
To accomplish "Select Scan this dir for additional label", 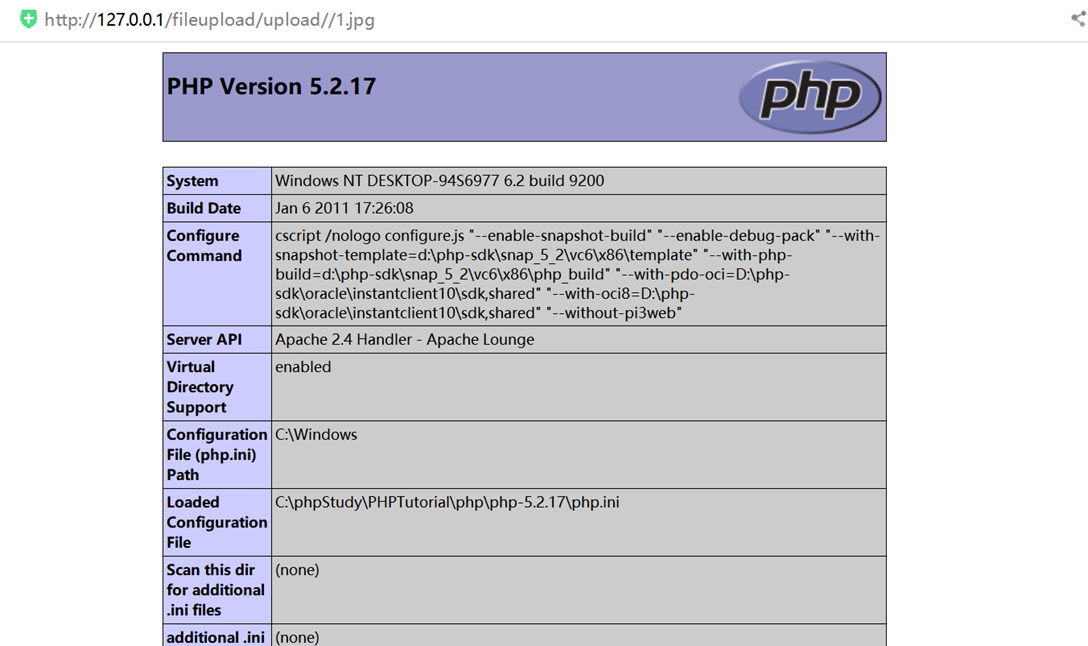I will coord(217,590).
